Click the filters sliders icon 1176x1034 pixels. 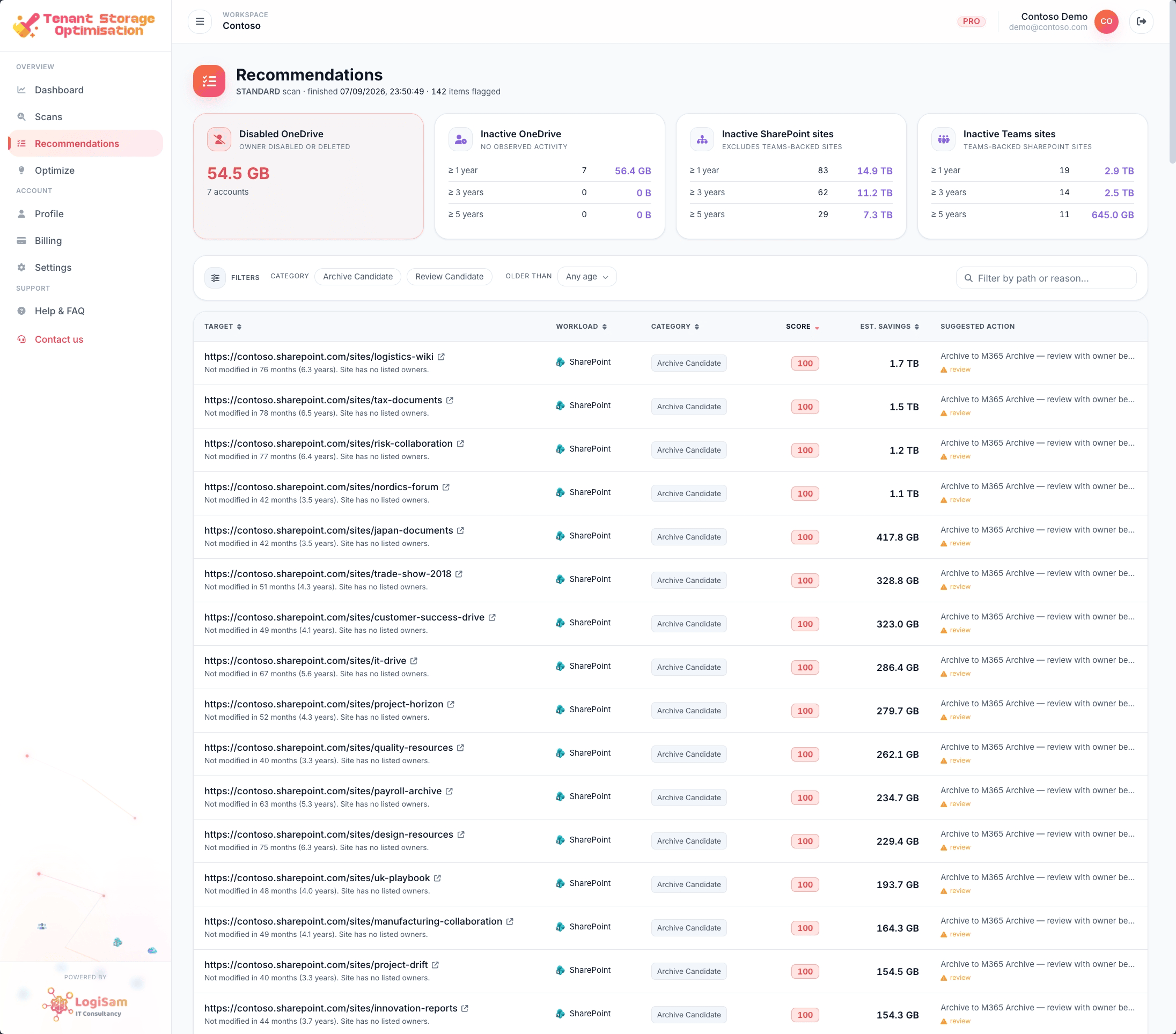[215, 278]
